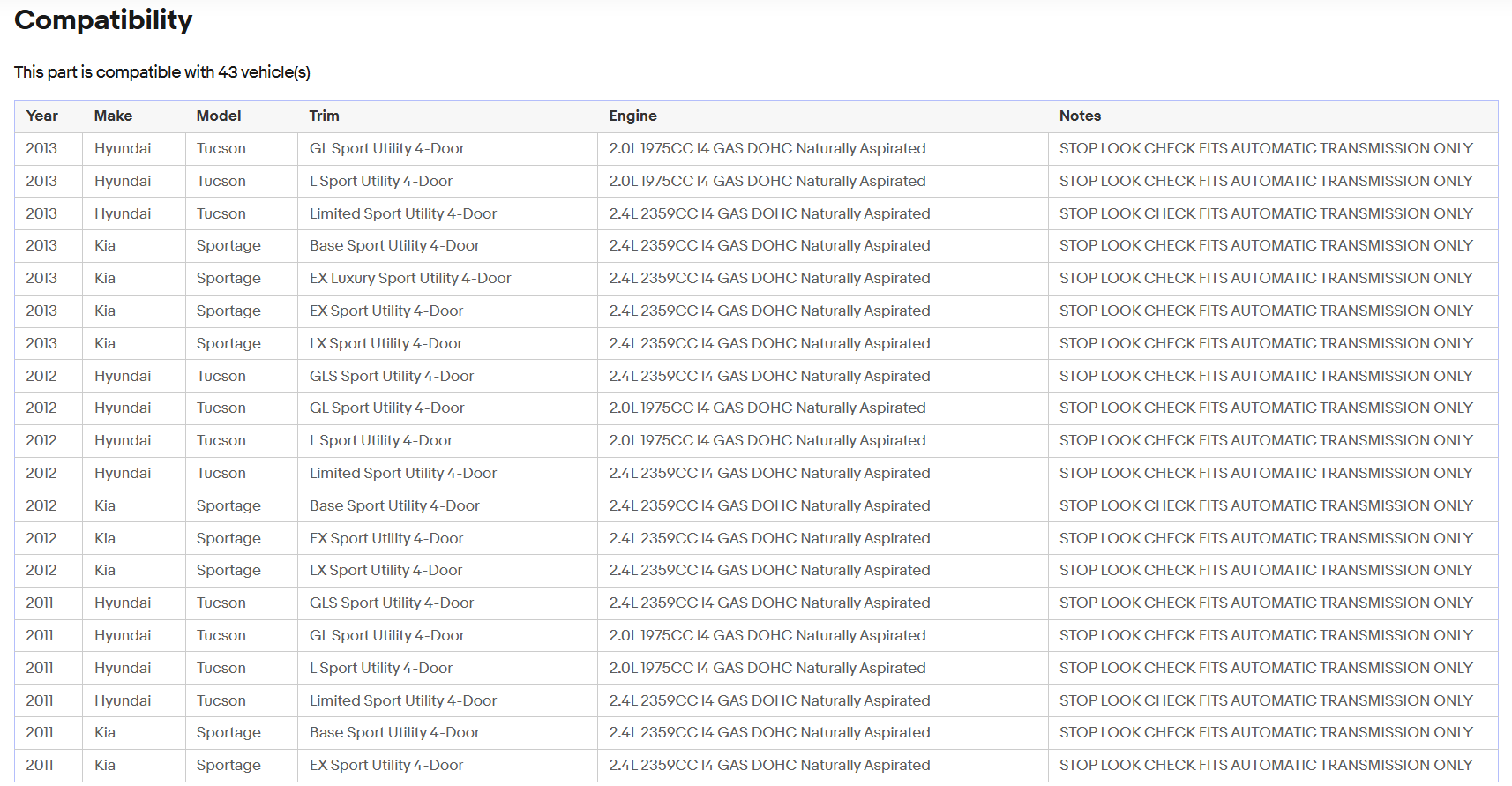This screenshot has height=786, width=1512.
Task: Select 'EX Sport Utility 4-Door' in 2012 Sportage row
Action: pyautogui.click(x=386, y=538)
